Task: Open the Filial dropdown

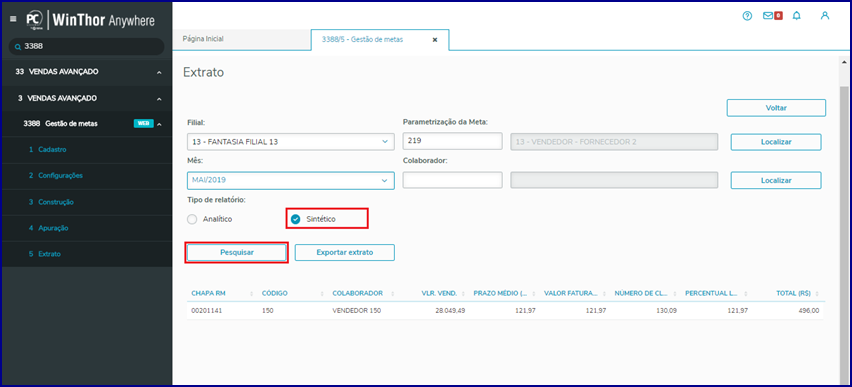Action: pyautogui.click(x=291, y=142)
